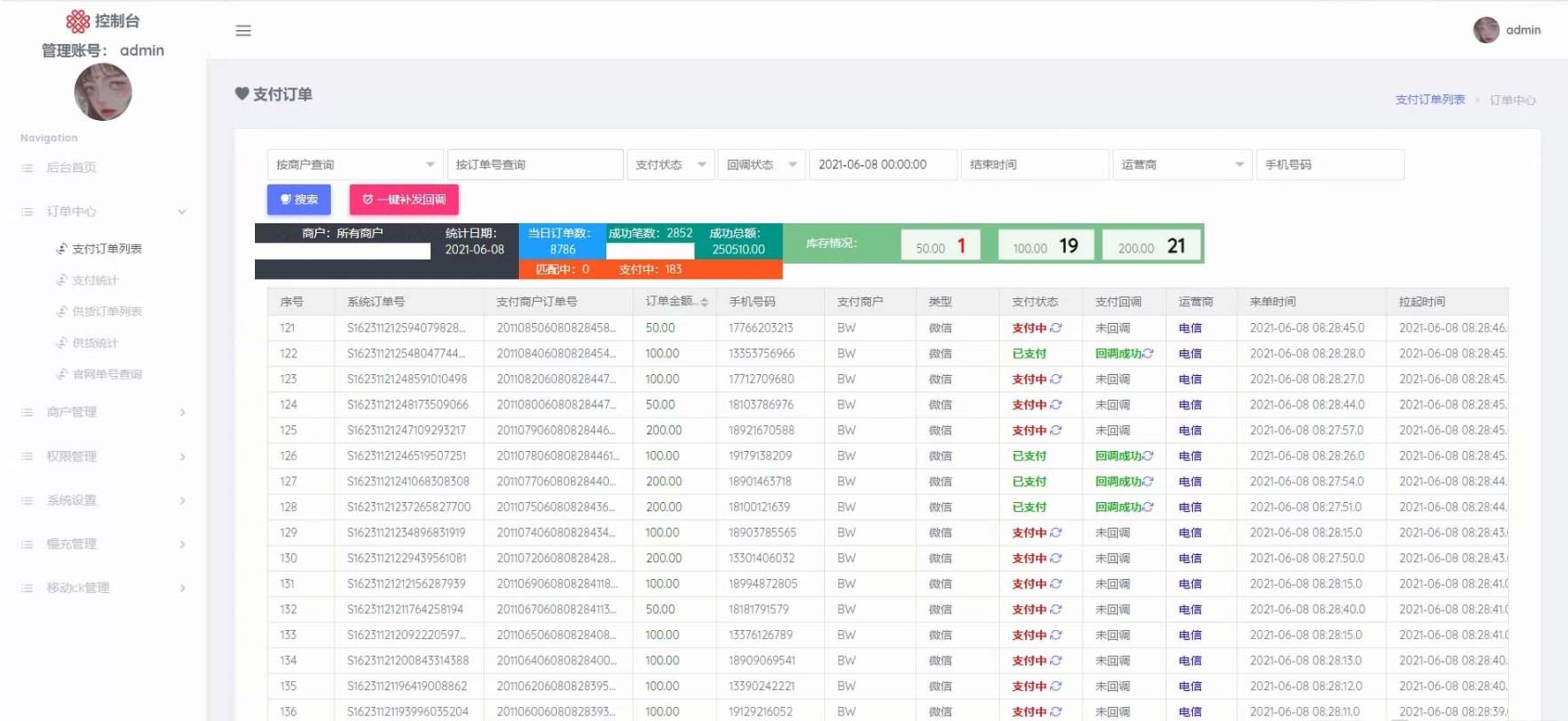Open the admin avatar at top right

click(x=1486, y=30)
